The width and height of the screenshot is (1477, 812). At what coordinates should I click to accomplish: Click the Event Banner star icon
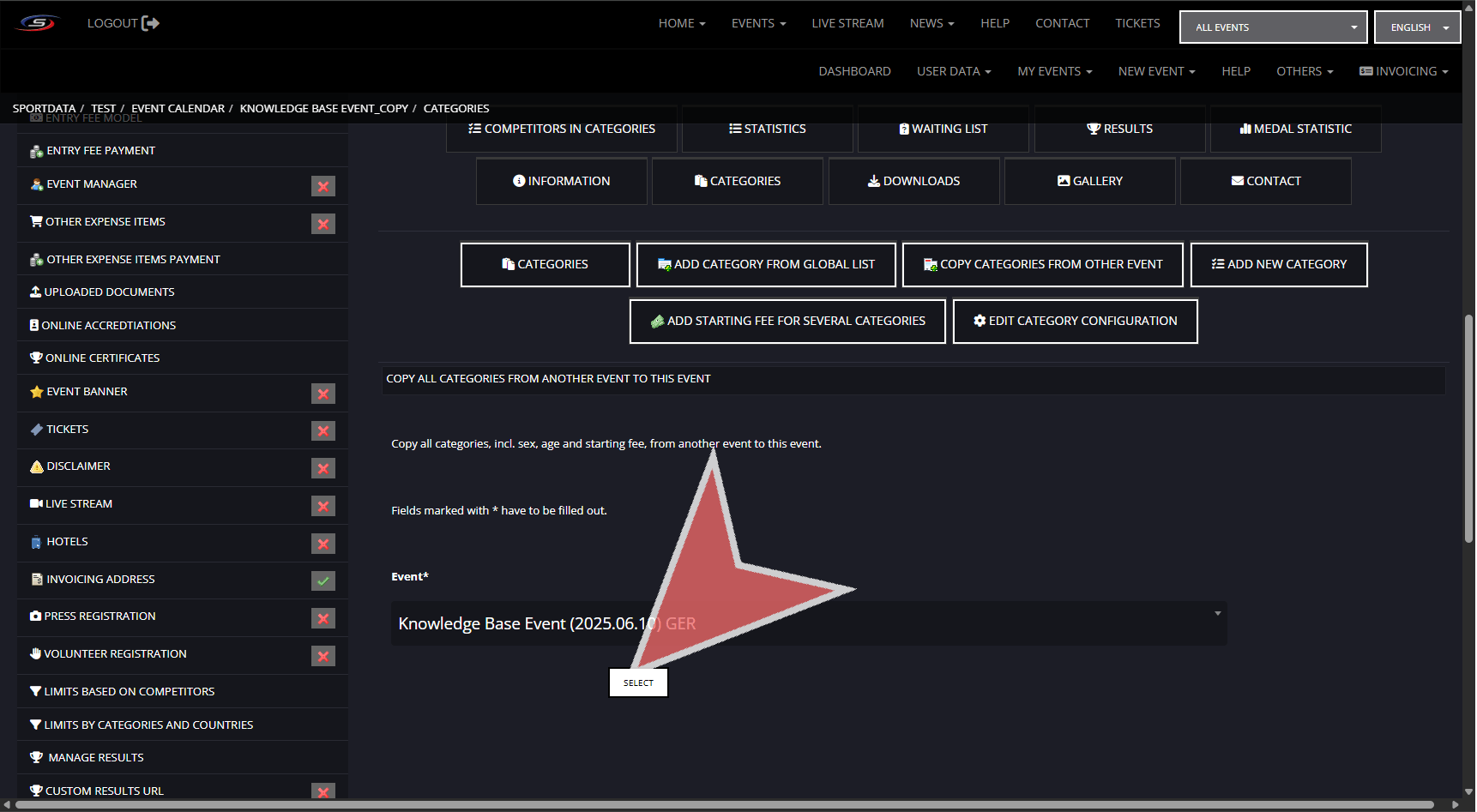(x=36, y=392)
